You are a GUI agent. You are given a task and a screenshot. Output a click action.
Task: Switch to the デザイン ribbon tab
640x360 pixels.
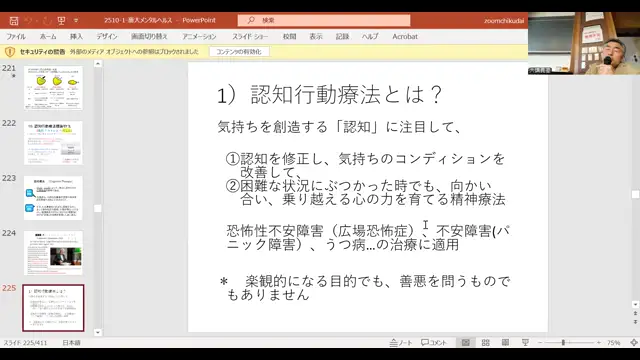coord(107,36)
